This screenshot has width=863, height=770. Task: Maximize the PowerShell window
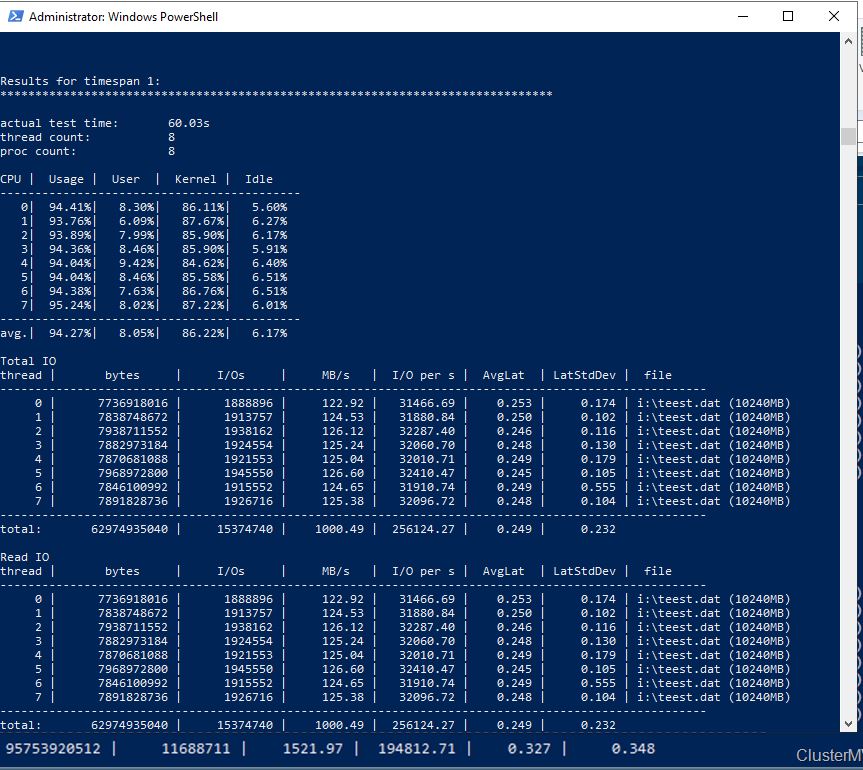[788, 17]
